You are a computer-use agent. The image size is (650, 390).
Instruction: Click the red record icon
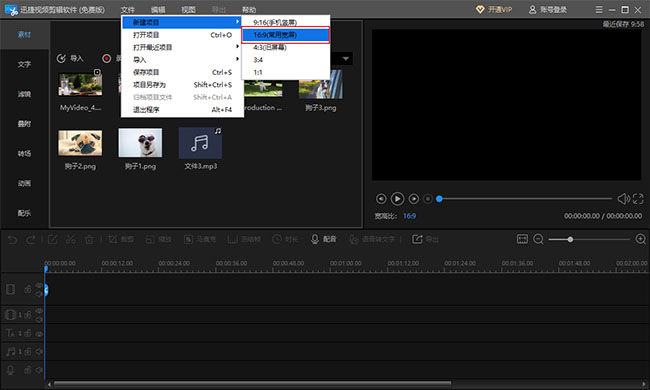[107, 58]
